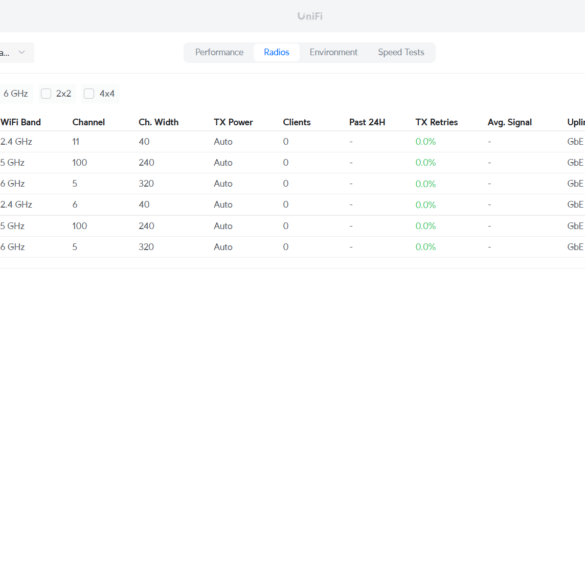The image size is (585, 585).
Task: Sort by Avg. Signal column header
Action: pos(510,122)
